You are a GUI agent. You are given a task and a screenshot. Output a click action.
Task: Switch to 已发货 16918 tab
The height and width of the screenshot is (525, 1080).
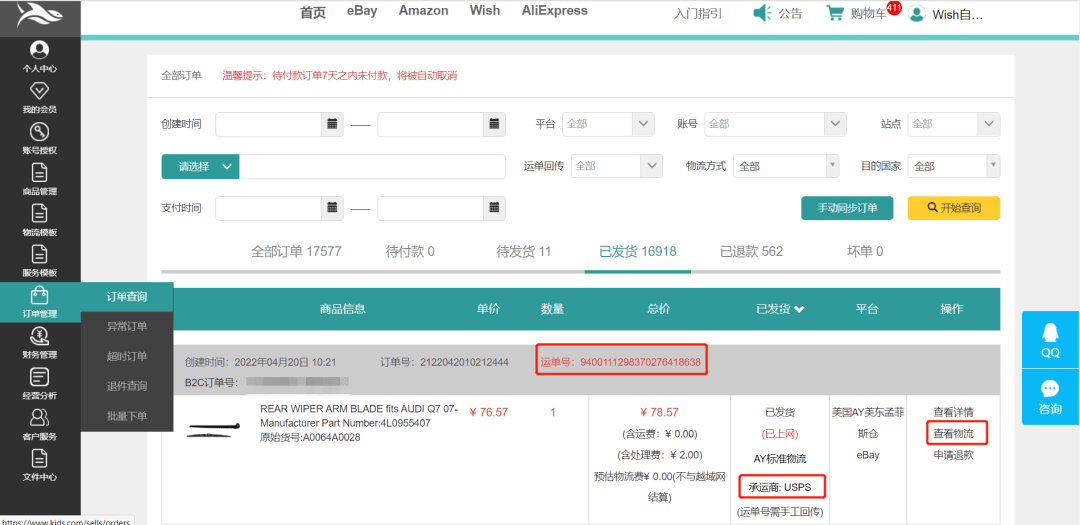[x=638, y=251]
